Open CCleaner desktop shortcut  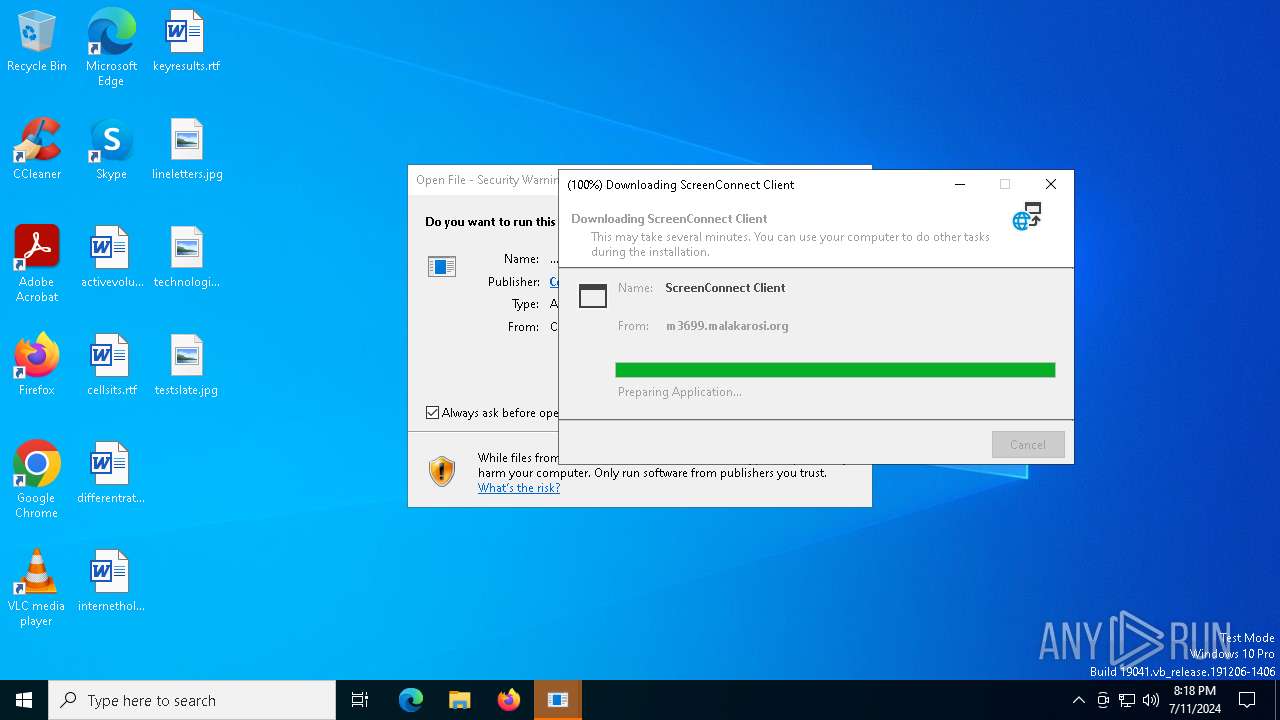click(37, 150)
